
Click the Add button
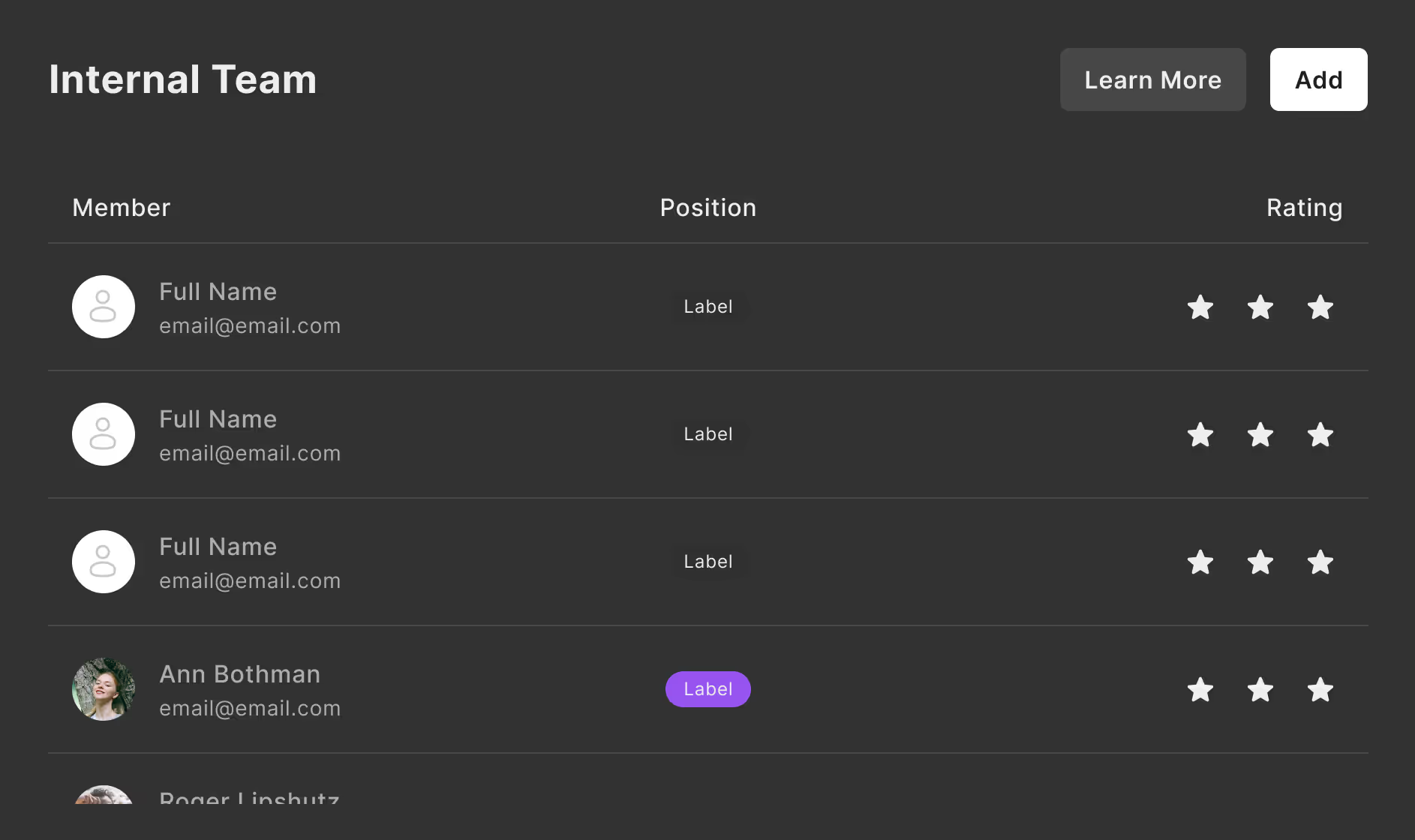pyautogui.click(x=1318, y=79)
